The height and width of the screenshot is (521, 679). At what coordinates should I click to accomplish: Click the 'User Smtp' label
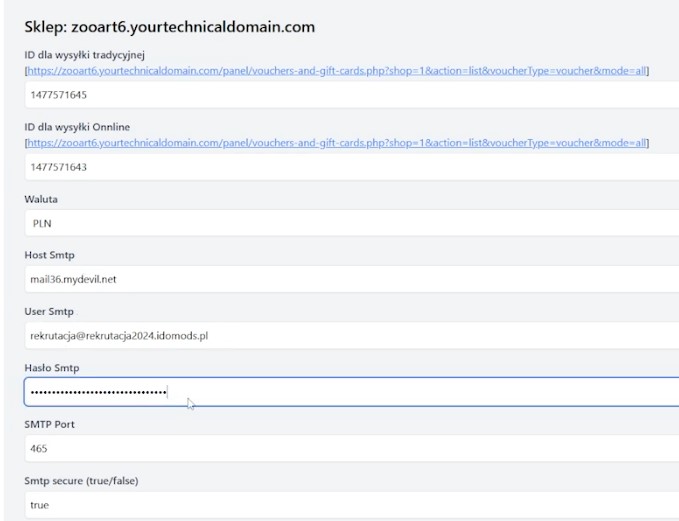pos(49,312)
